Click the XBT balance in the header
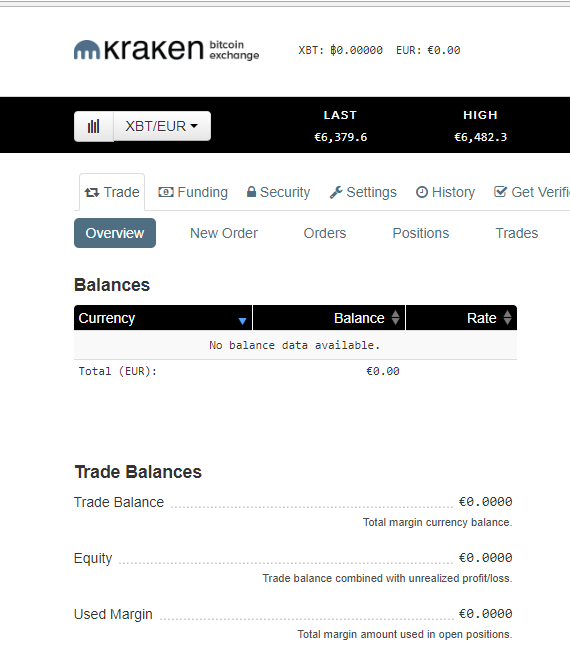 340,50
